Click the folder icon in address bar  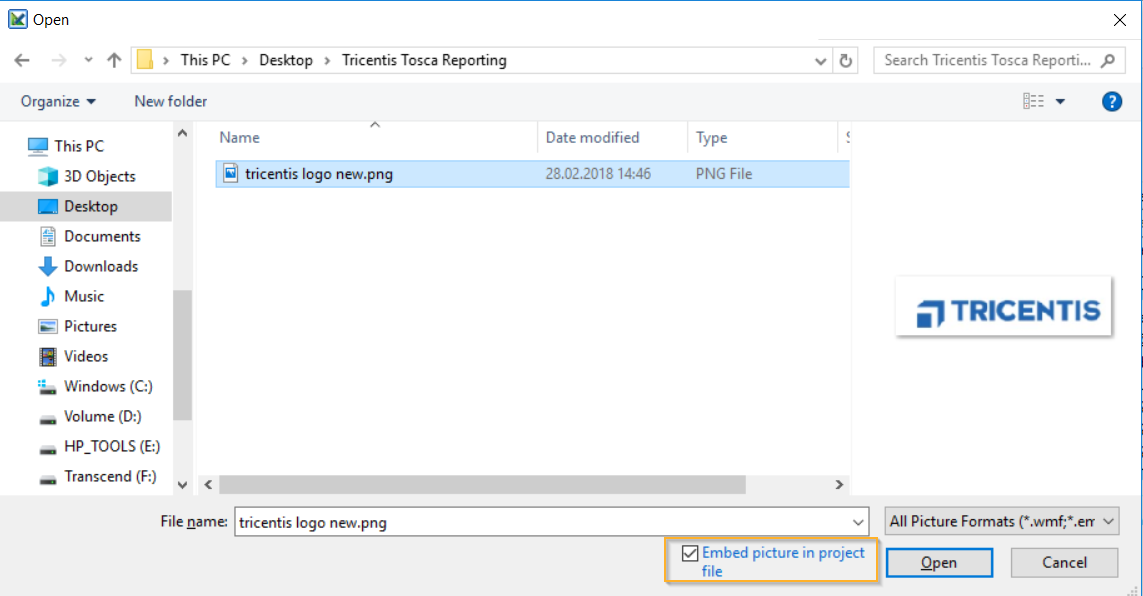coord(145,60)
